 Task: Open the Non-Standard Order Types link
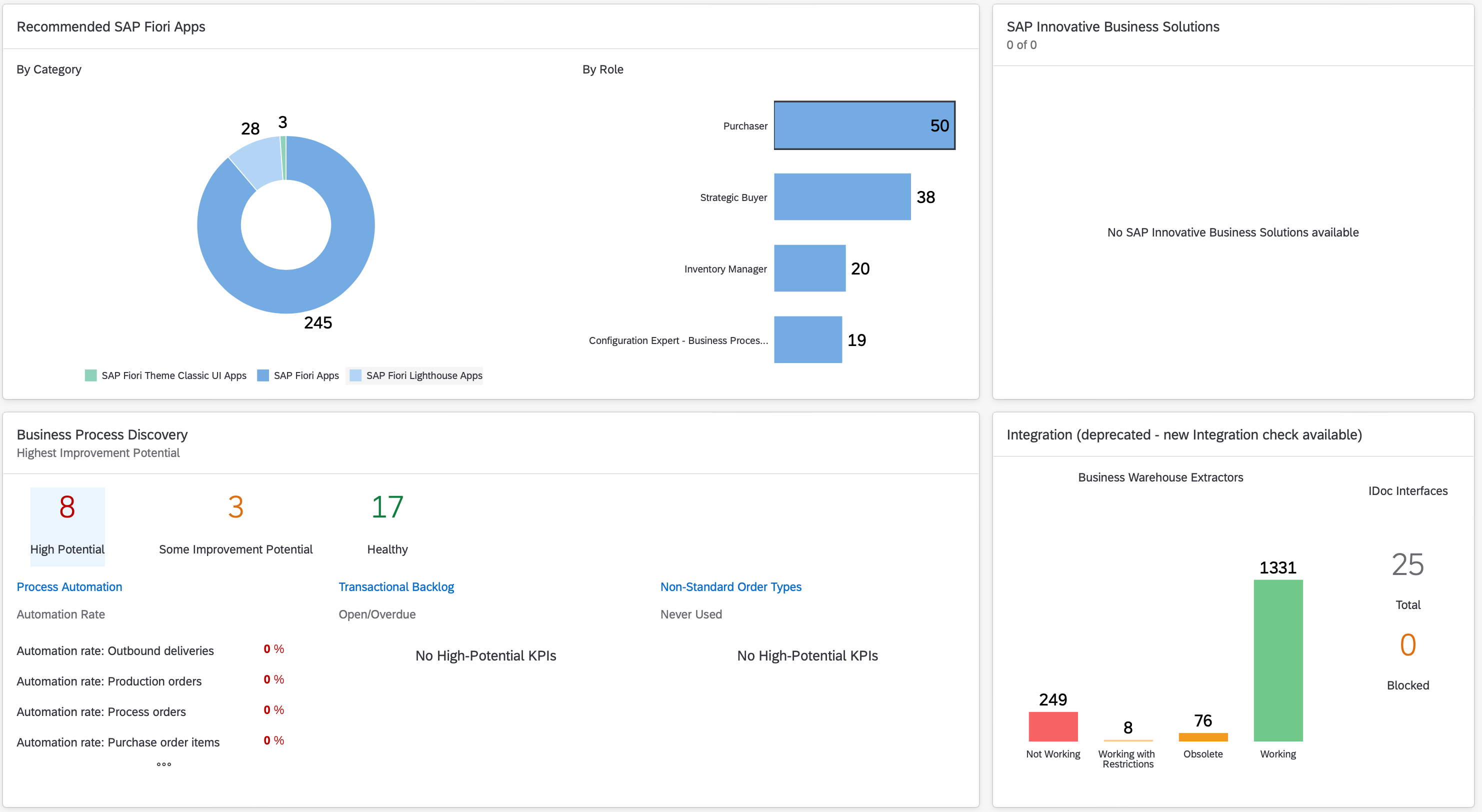730,586
